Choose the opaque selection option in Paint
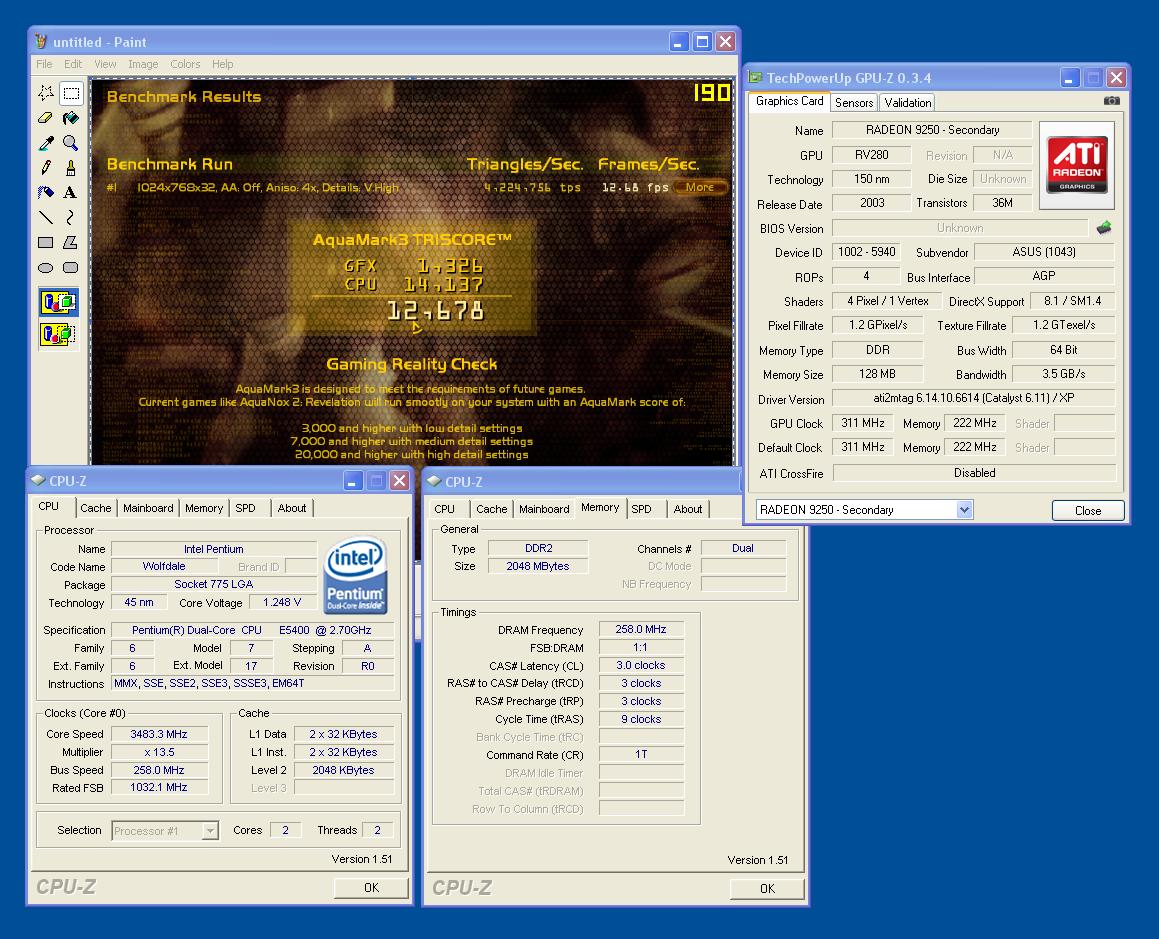This screenshot has width=1159, height=939. 58,302
